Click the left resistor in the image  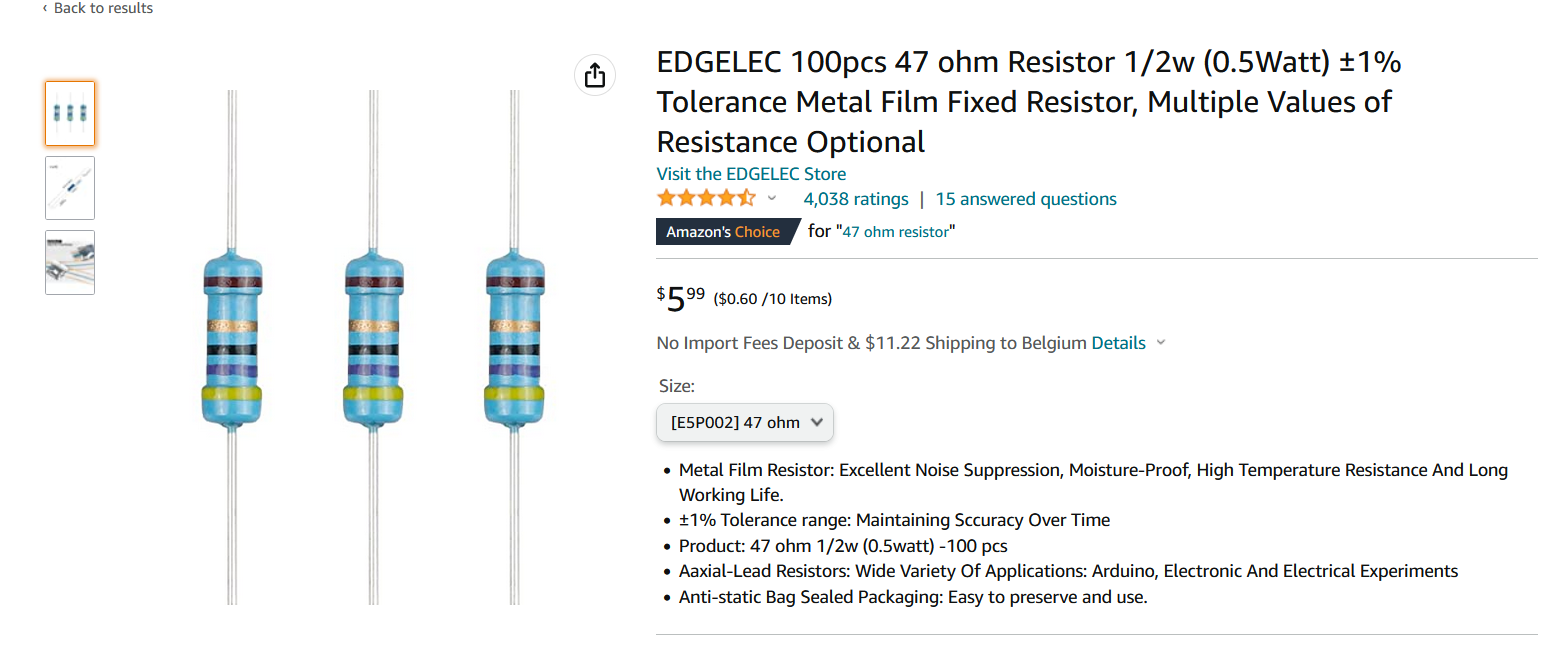(x=232, y=347)
